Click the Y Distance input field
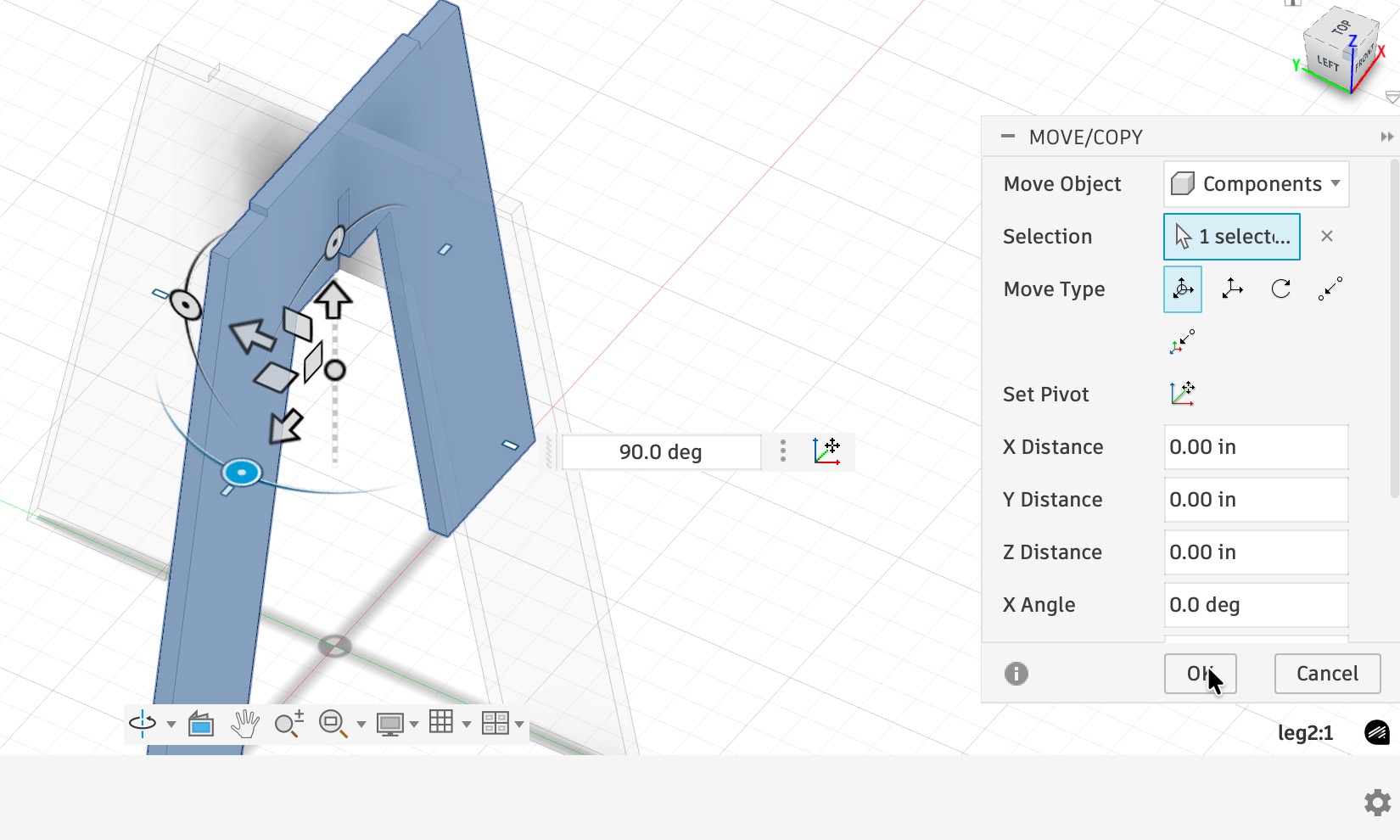The width and height of the screenshot is (1400, 840). coord(1256,500)
